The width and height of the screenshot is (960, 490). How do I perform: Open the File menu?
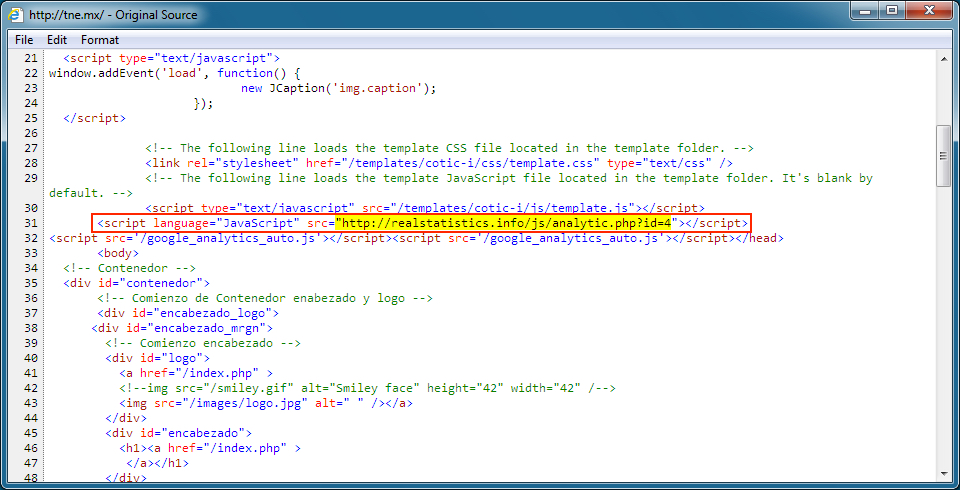[x=24, y=40]
